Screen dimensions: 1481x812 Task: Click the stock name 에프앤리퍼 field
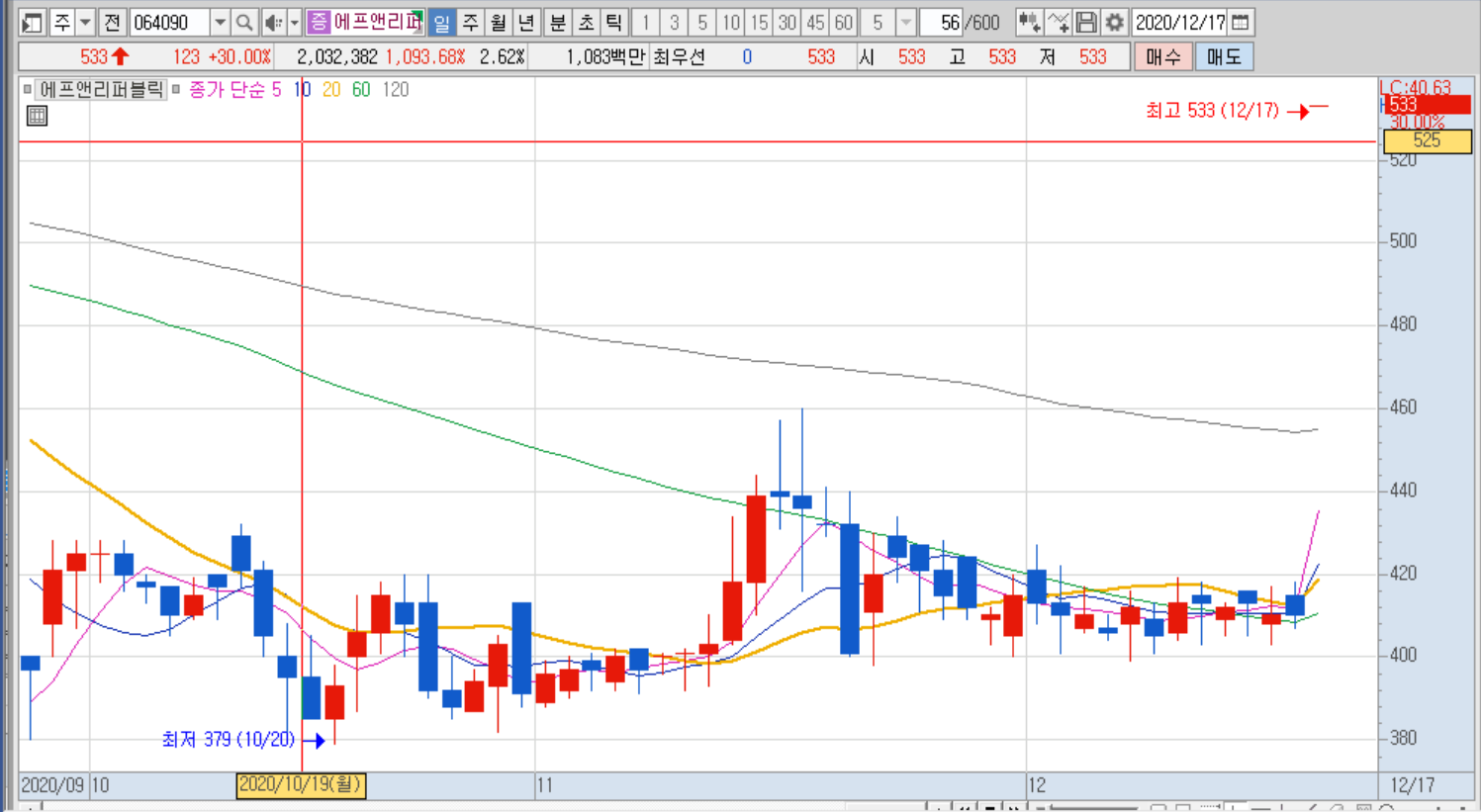tap(377, 22)
